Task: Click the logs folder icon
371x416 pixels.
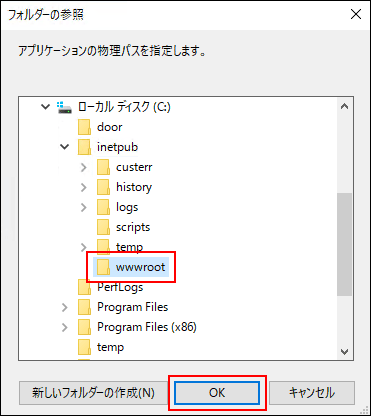Action: [104, 207]
